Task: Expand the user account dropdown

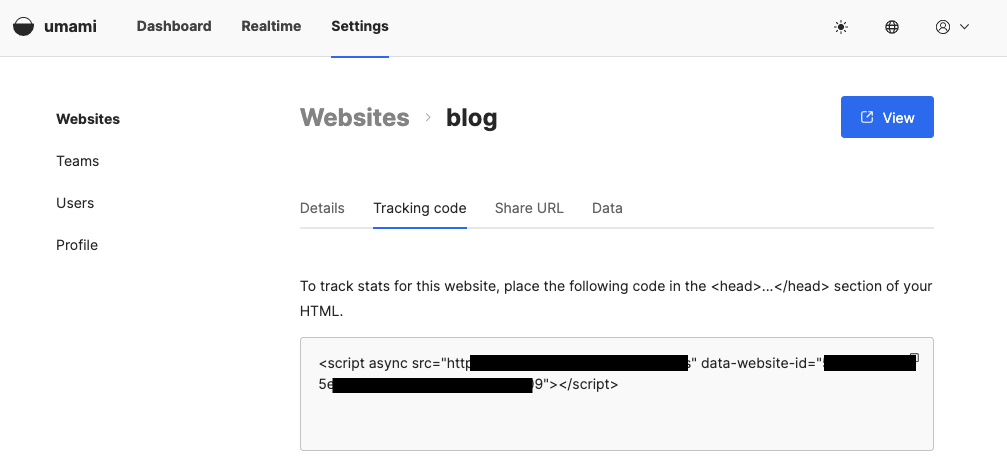Action: [x=952, y=27]
